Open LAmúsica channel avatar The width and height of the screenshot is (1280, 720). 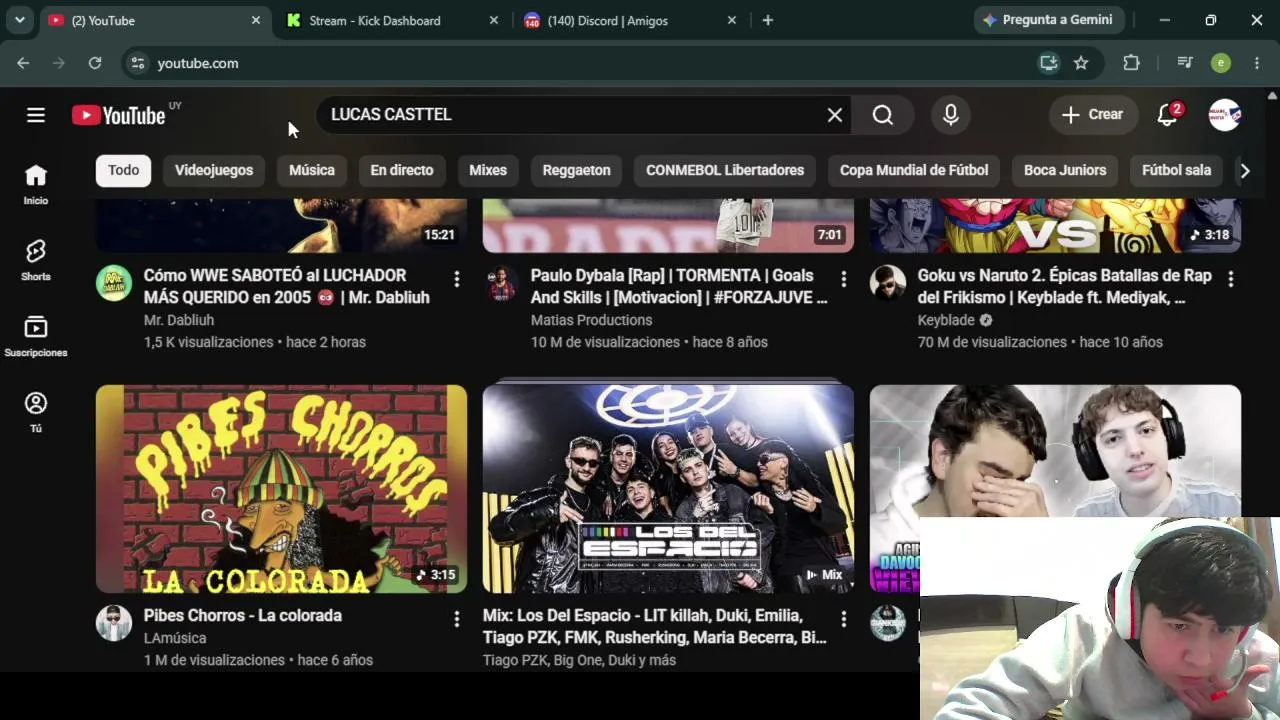[114, 623]
